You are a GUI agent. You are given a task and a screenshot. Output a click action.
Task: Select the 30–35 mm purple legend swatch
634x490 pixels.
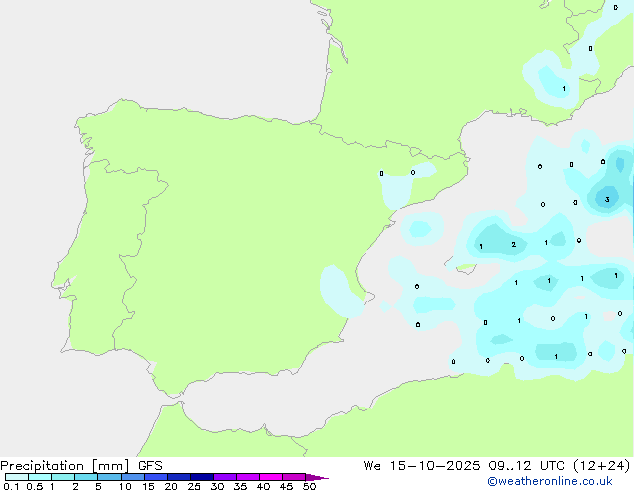click(x=225, y=477)
